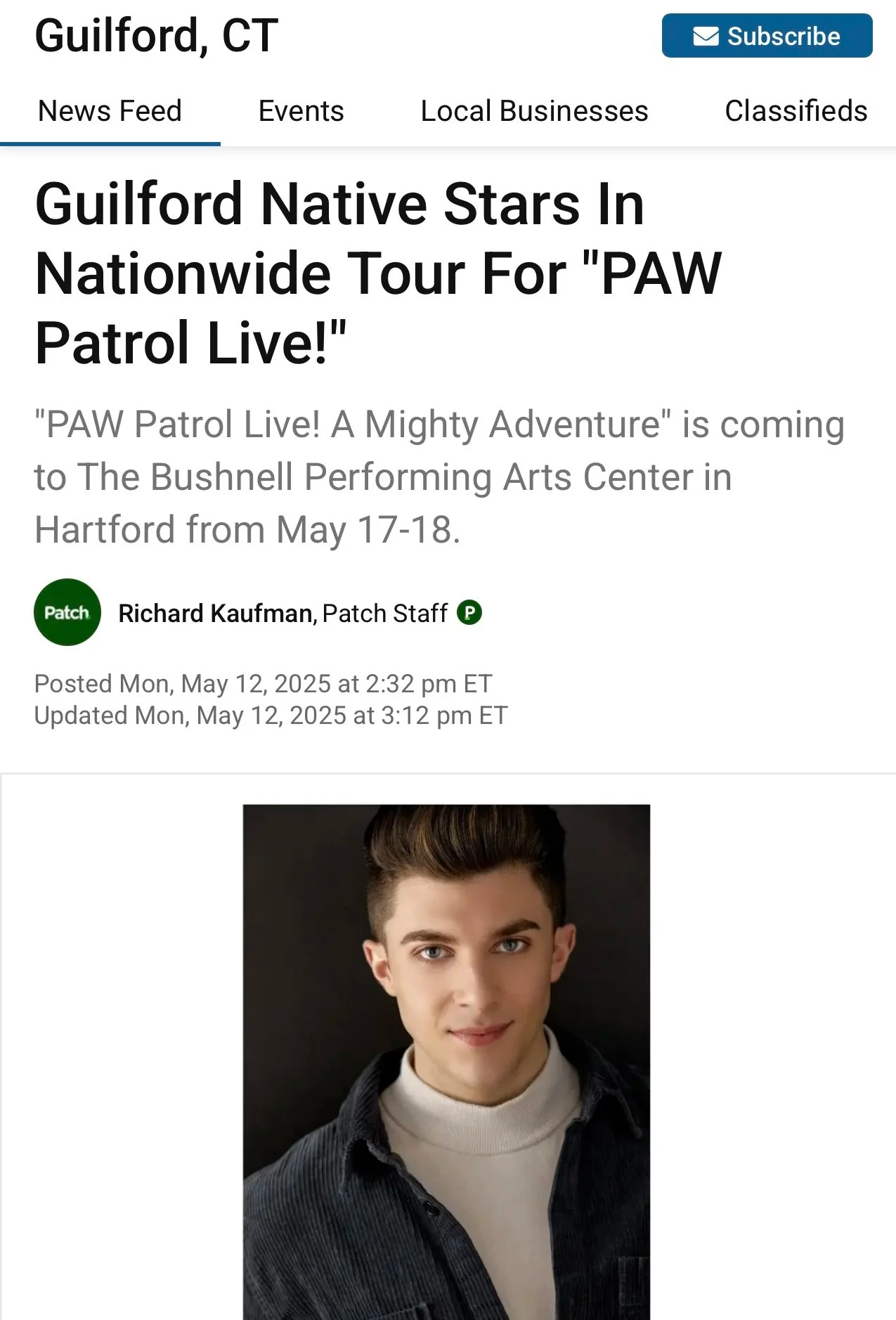896x1320 pixels.
Task: Switch to the Events tab
Action: click(x=301, y=111)
